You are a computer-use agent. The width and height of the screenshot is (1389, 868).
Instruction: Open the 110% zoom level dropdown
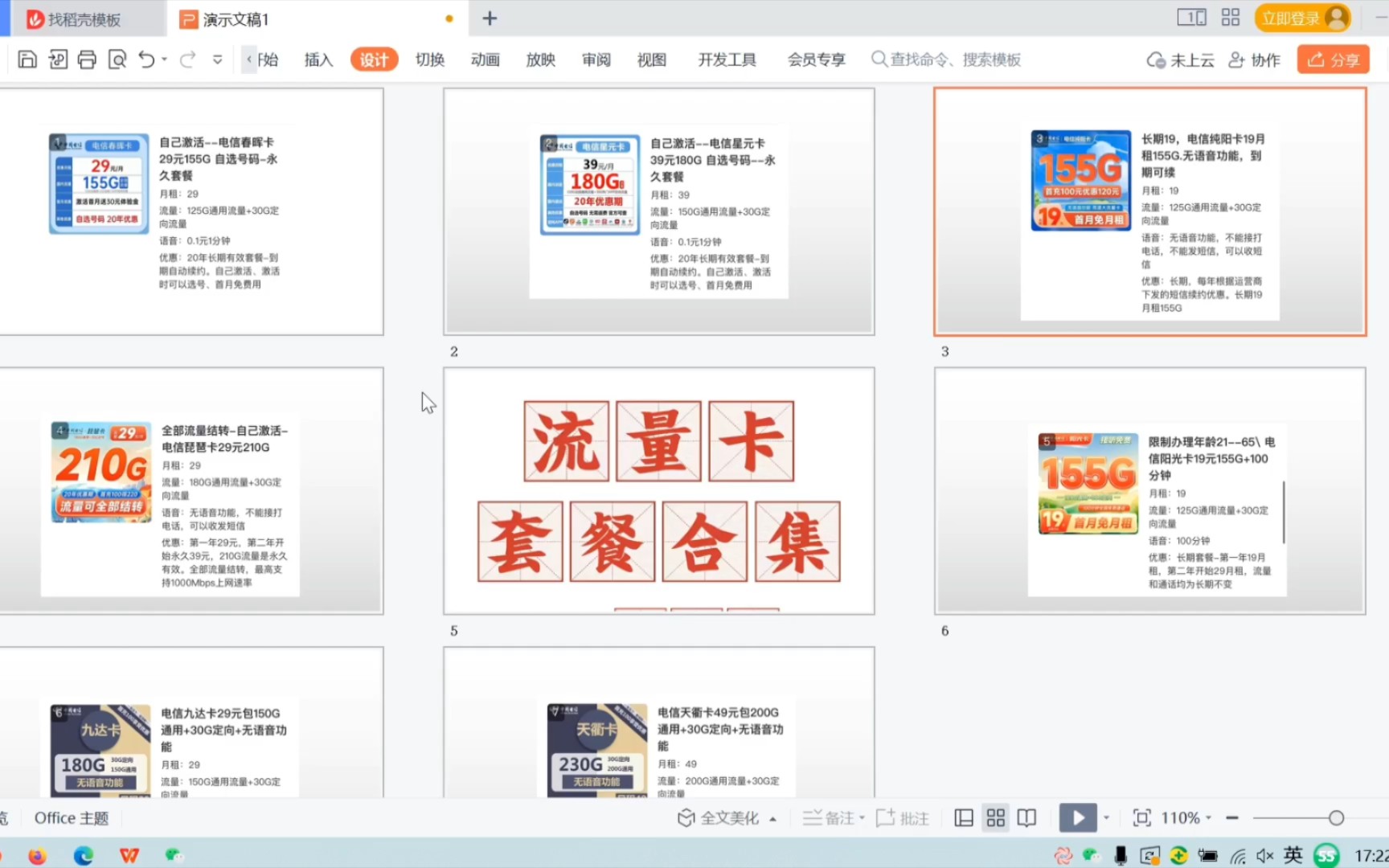click(1186, 818)
